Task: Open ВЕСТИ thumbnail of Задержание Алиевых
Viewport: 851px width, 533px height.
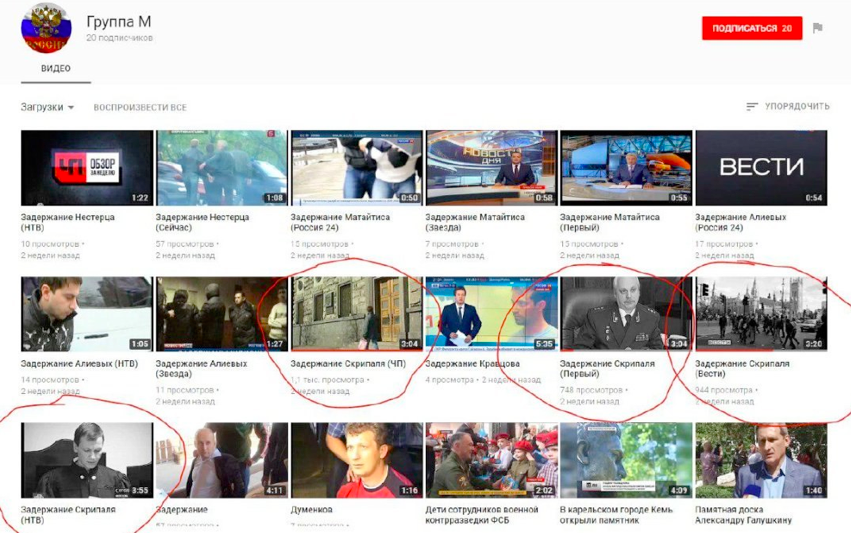Action: pos(761,168)
